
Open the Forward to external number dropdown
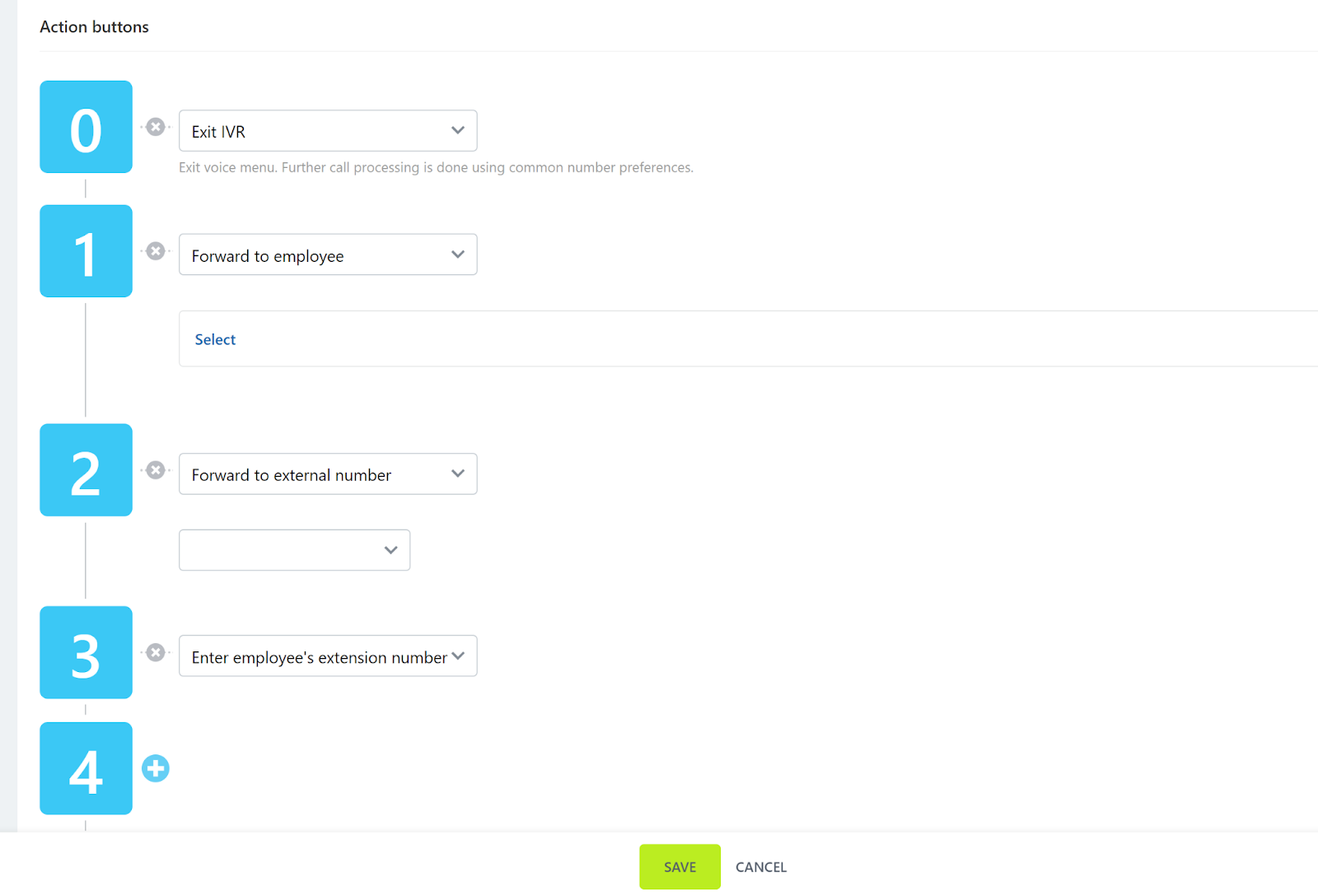pyautogui.click(x=328, y=474)
